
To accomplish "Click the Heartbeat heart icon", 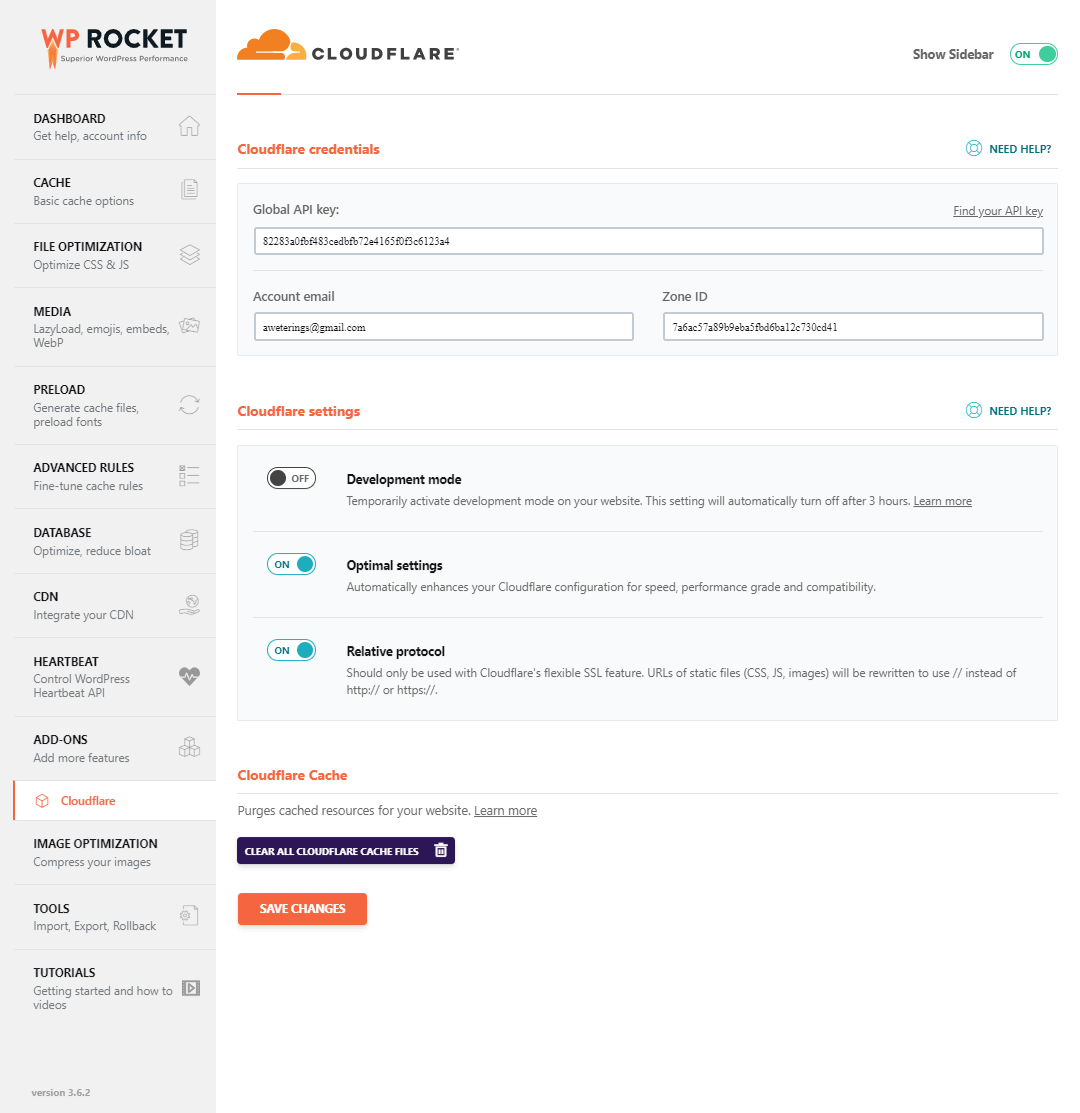I will tap(189, 676).
